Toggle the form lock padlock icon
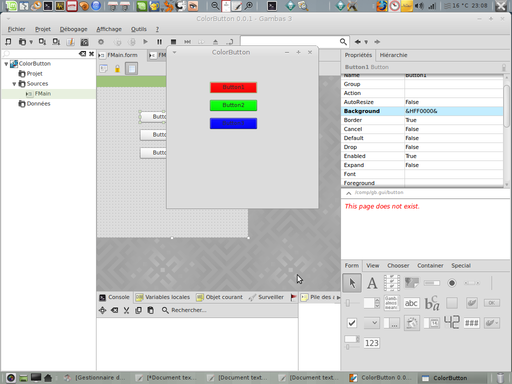This screenshot has height=384, width=512. [117, 69]
